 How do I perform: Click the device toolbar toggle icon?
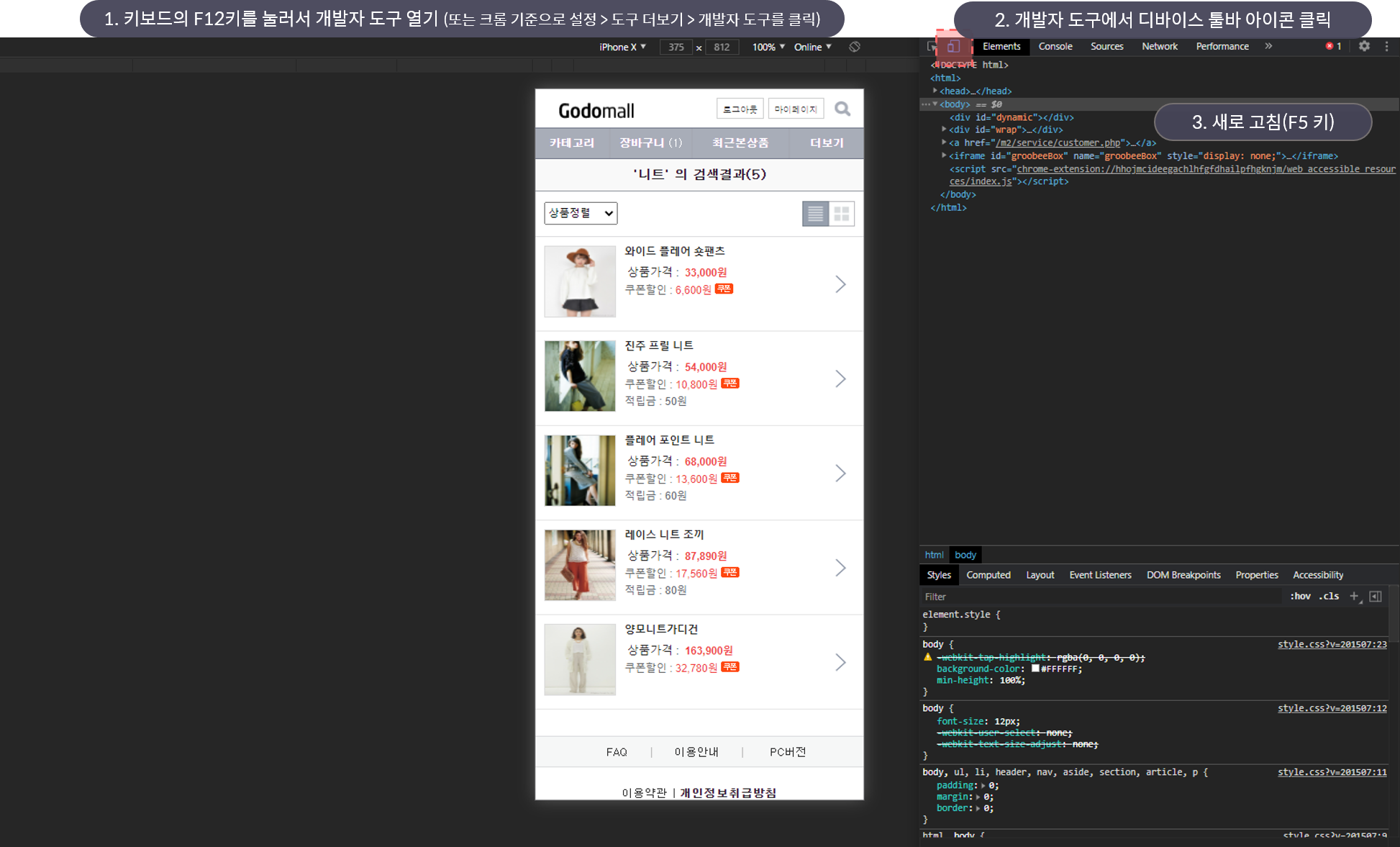(x=953, y=47)
